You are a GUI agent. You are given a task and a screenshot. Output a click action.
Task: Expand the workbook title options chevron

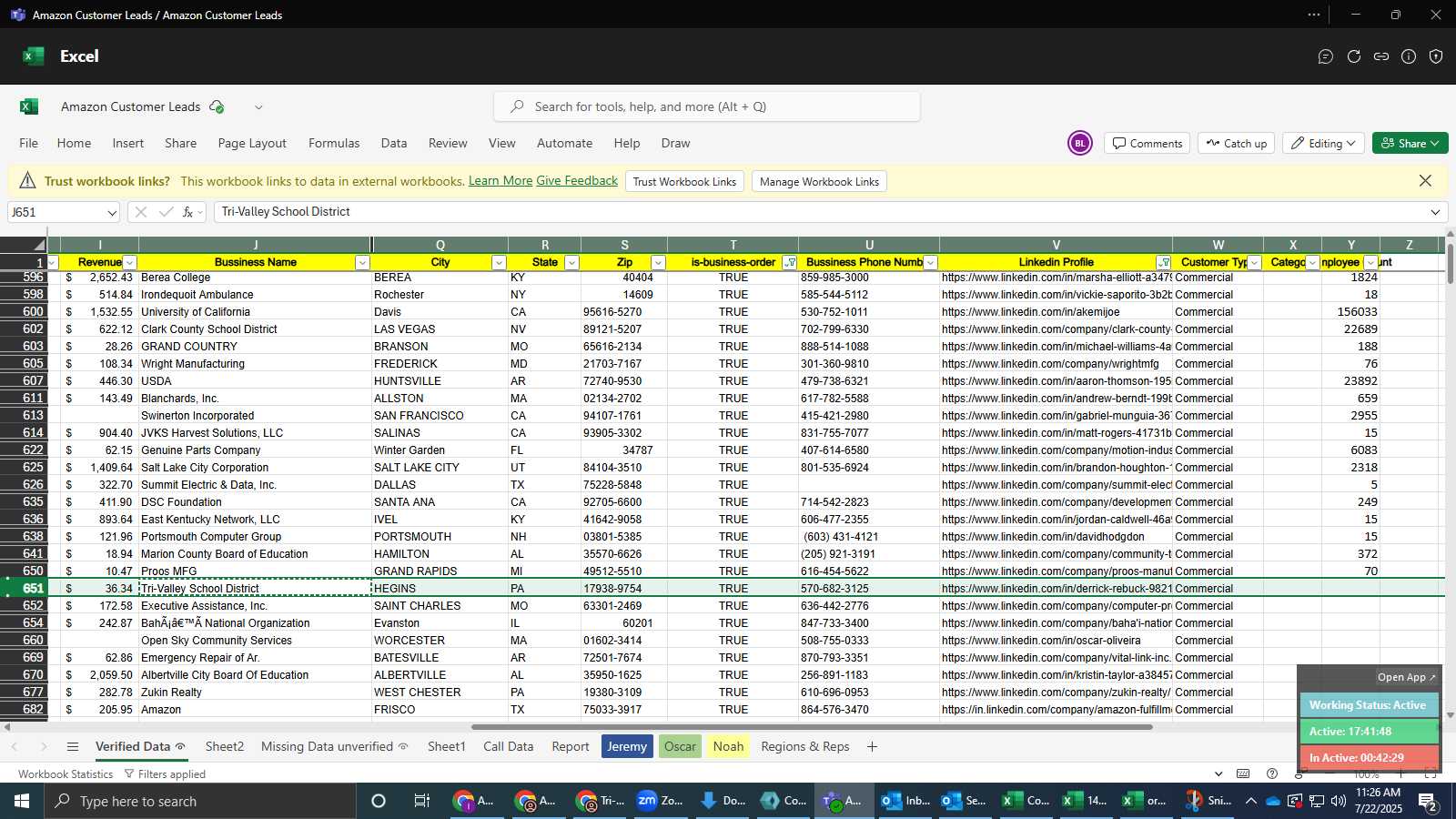pos(258,107)
